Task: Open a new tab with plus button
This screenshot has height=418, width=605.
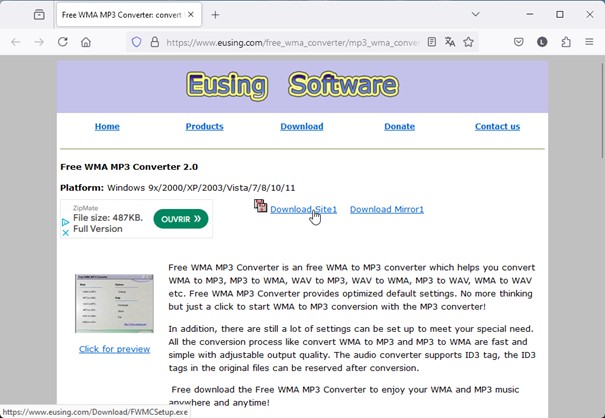Action: tap(215, 15)
